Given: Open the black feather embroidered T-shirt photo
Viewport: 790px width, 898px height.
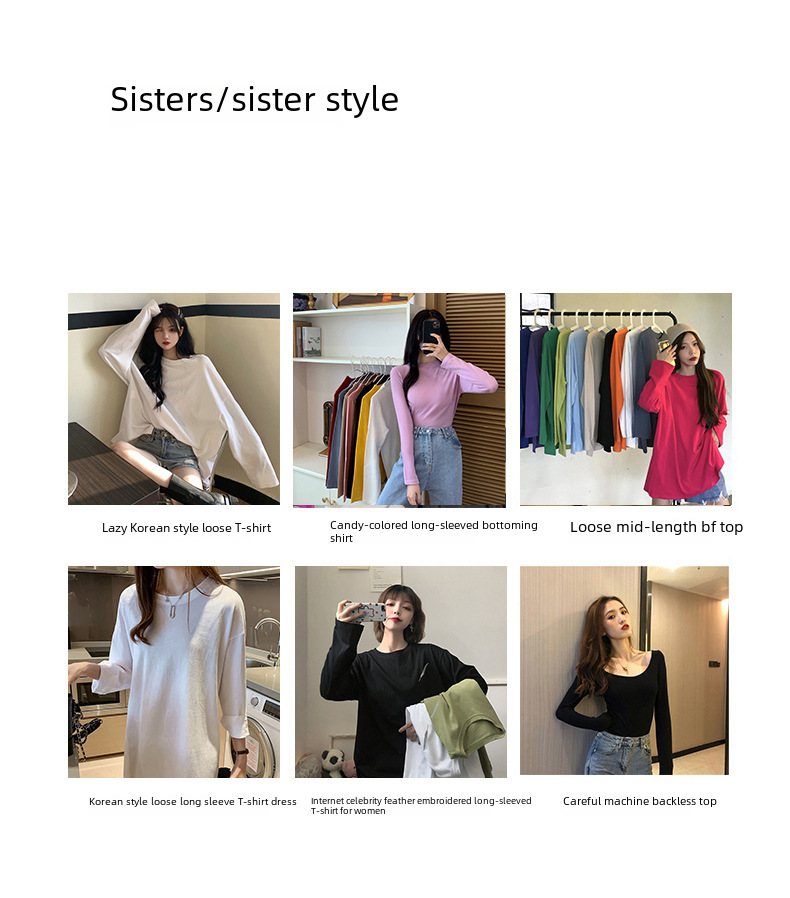Looking at the screenshot, I should coord(401,672).
